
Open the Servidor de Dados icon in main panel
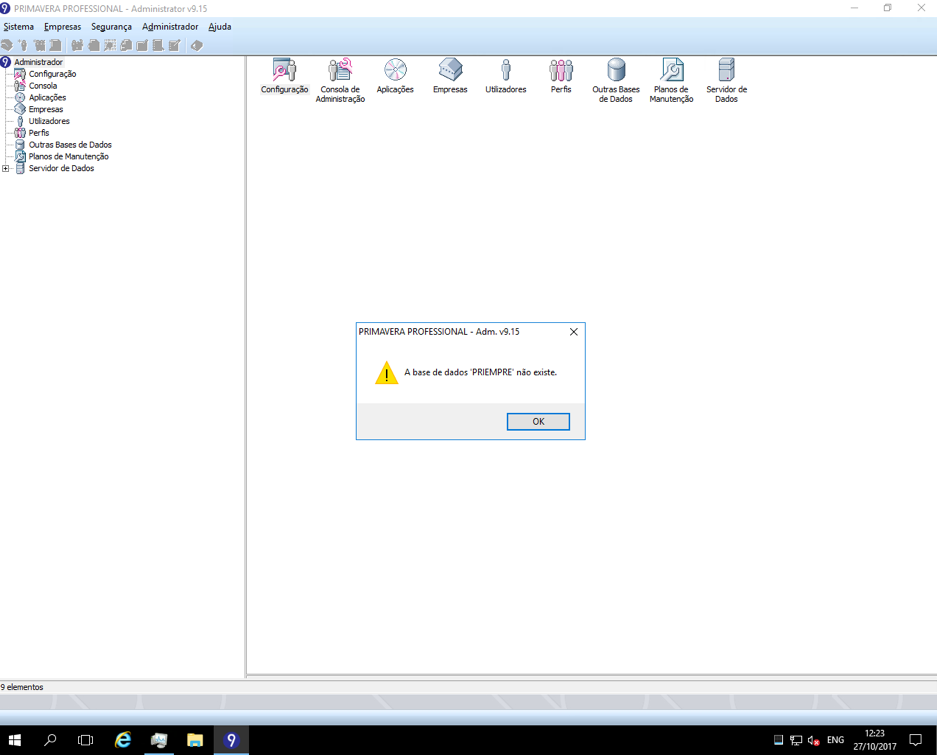(x=726, y=81)
